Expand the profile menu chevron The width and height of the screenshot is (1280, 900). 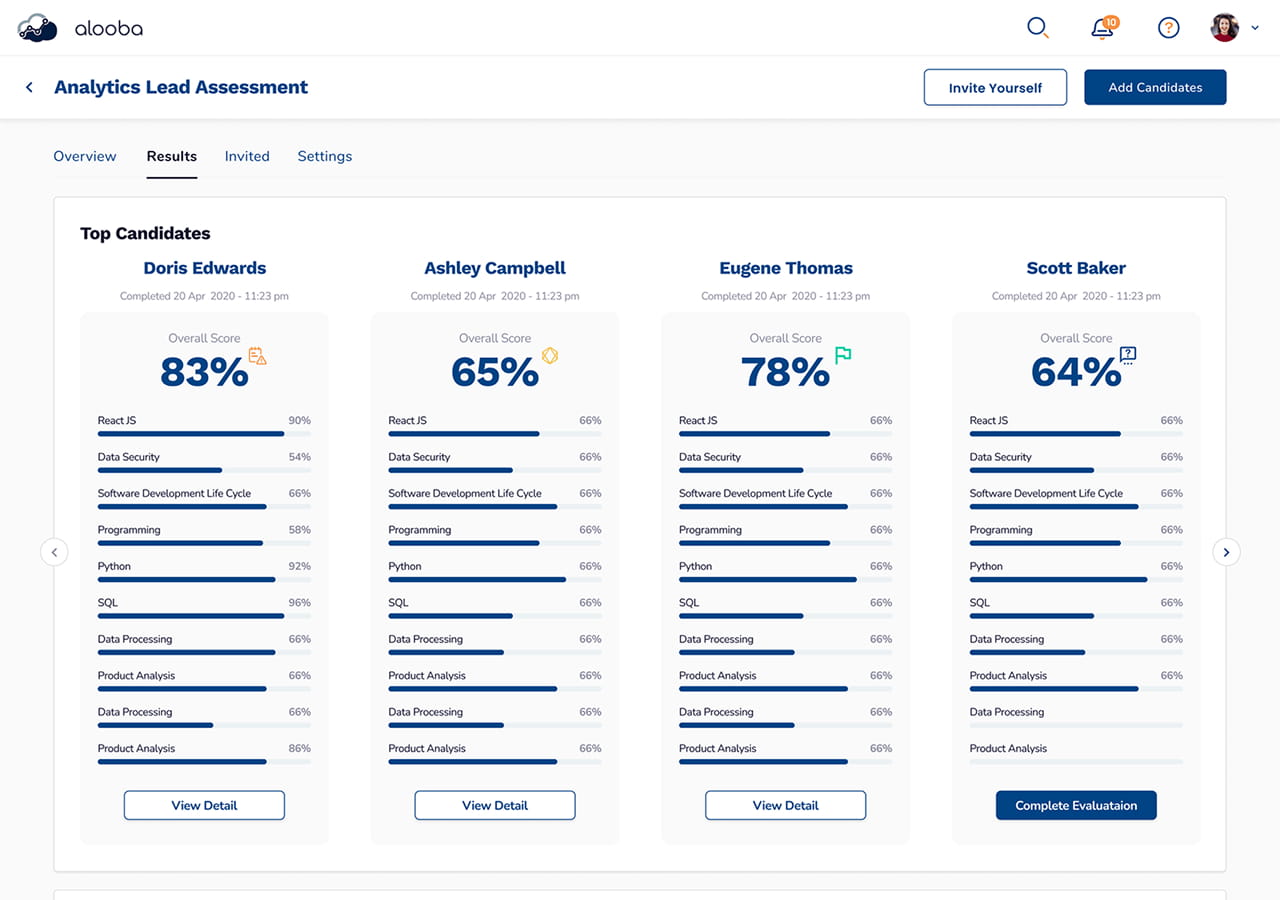[x=1255, y=28]
